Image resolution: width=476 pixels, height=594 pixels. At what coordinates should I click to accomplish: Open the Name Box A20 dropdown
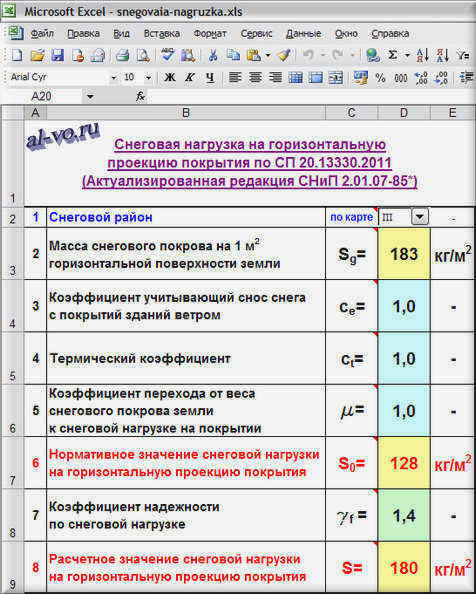click(90, 97)
